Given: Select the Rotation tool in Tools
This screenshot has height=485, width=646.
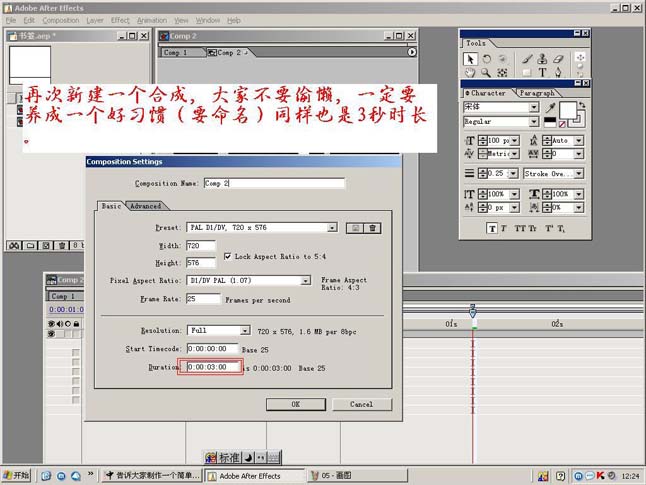Looking at the screenshot, I should coord(487,59).
